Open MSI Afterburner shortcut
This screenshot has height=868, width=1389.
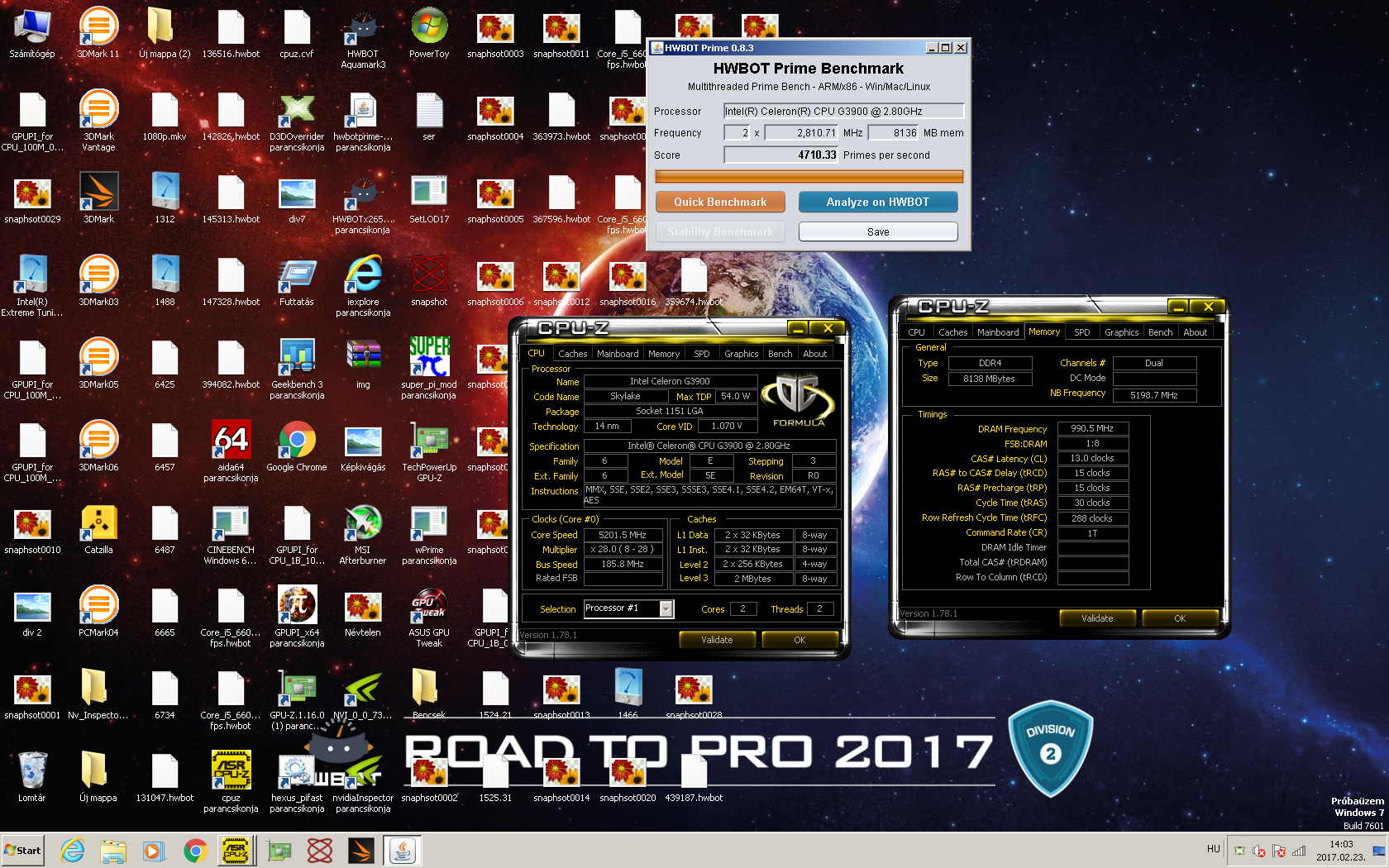363,534
